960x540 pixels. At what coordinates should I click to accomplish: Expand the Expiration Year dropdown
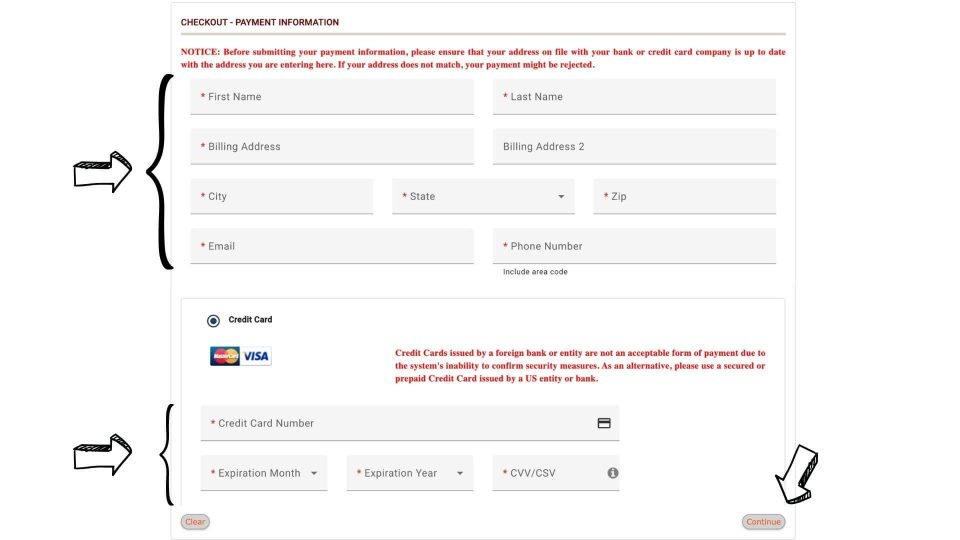click(x=410, y=473)
